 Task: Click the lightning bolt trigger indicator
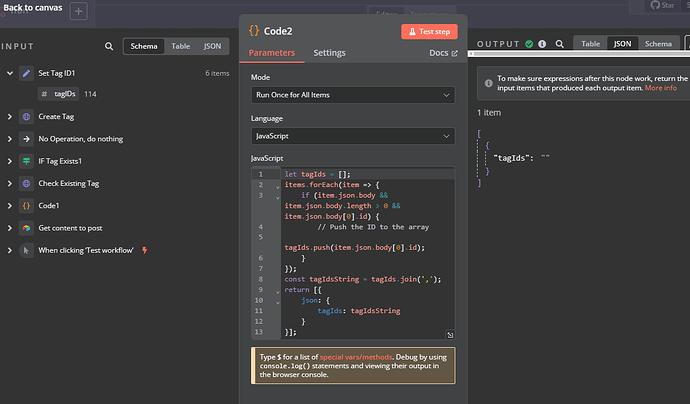[x=144, y=250]
